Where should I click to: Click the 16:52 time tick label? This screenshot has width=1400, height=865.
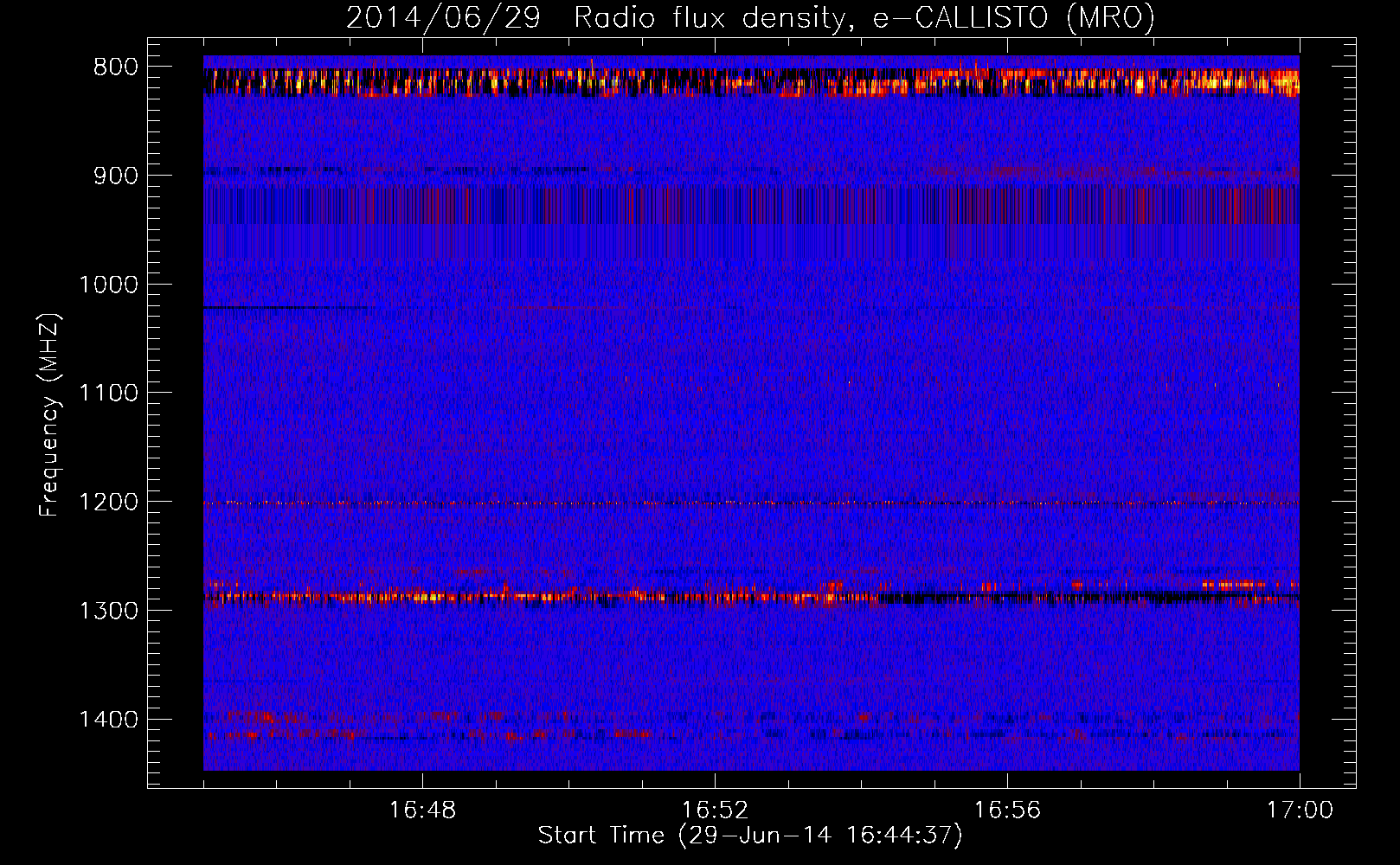coord(715,811)
